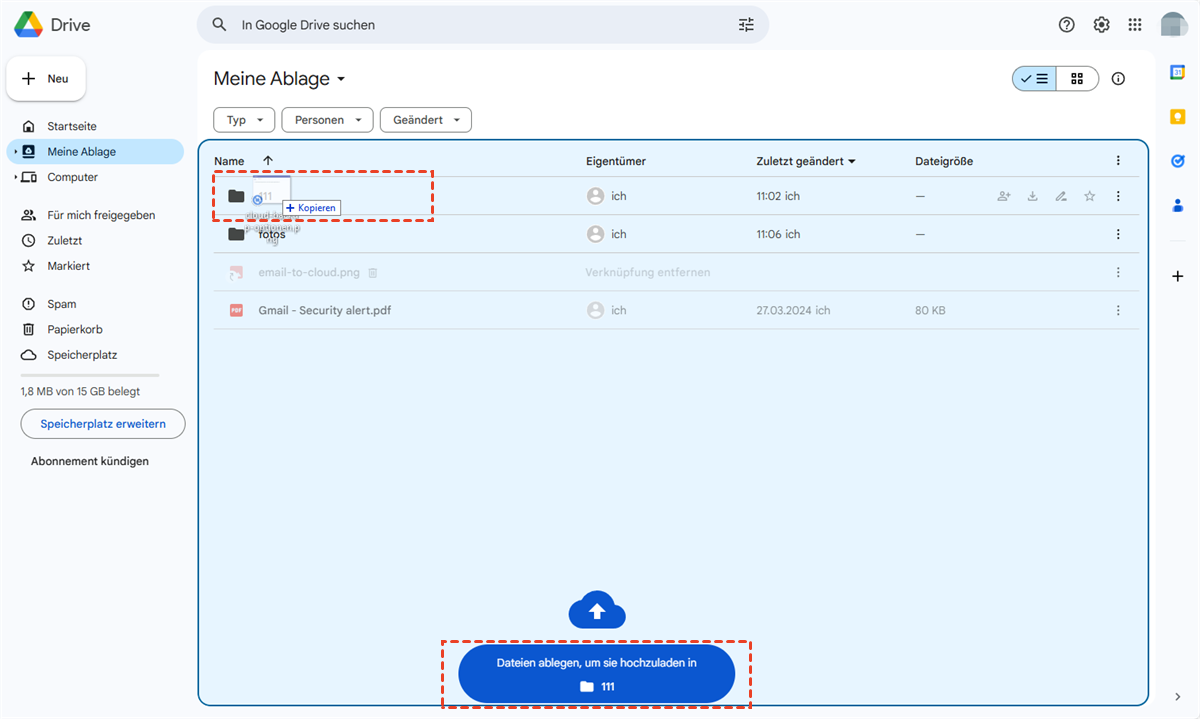Open the help and support icon

click(1066, 25)
